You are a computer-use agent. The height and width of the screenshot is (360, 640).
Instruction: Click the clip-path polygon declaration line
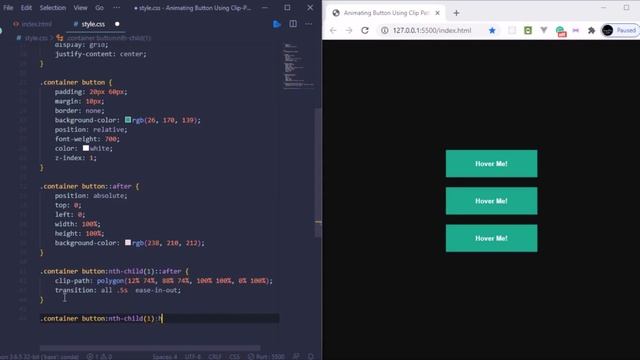[164, 280]
